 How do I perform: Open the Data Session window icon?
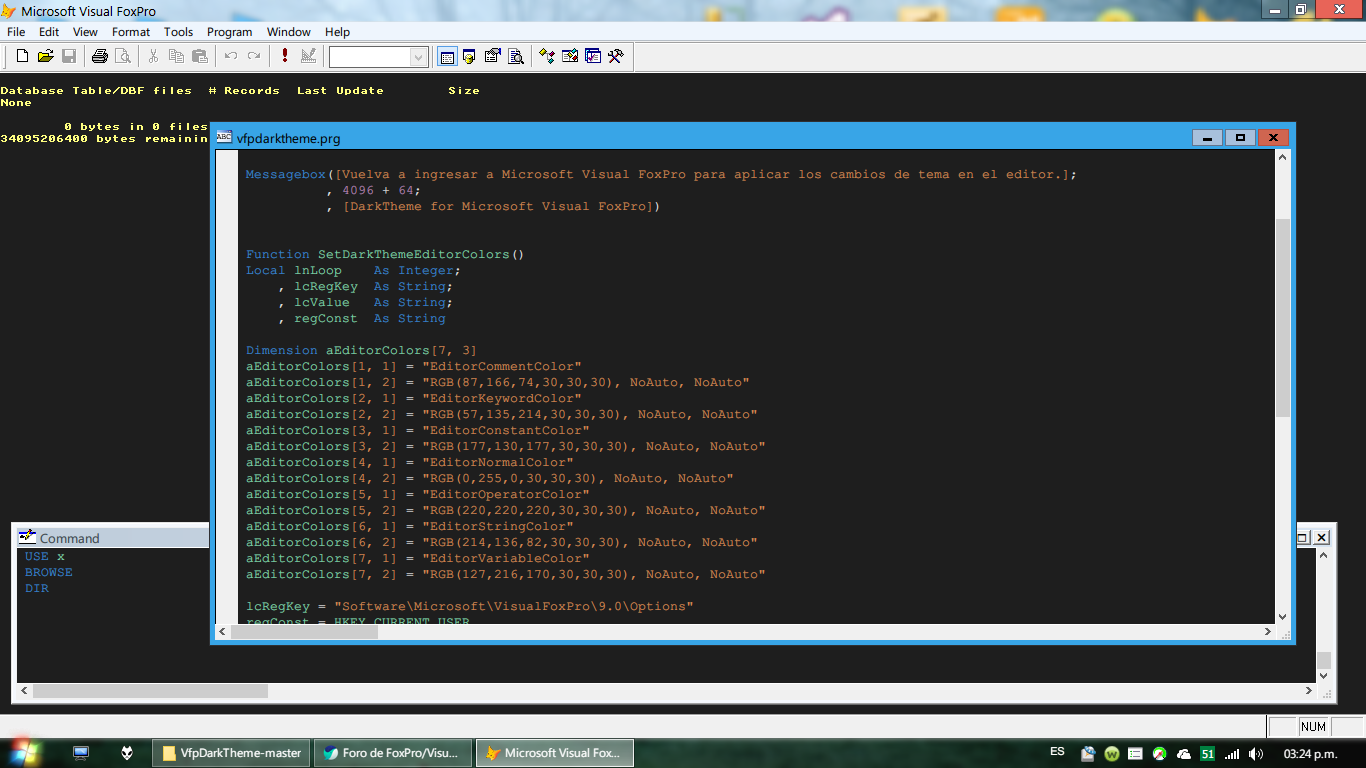pos(469,57)
